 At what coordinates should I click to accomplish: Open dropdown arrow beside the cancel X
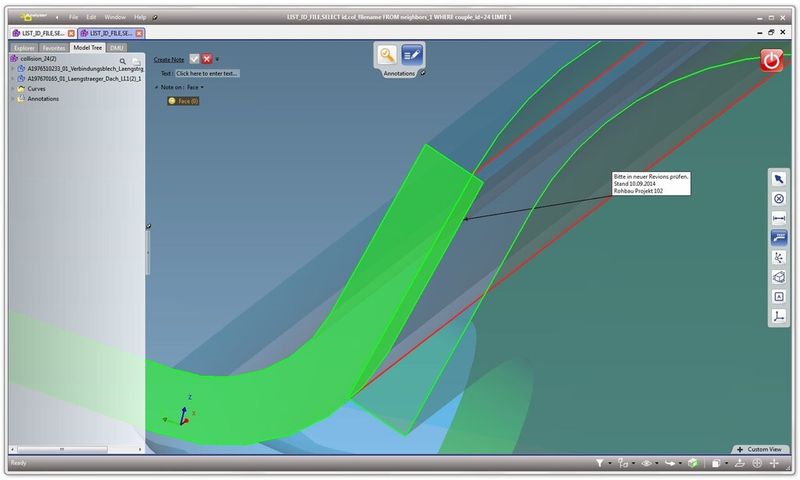(217, 60)
